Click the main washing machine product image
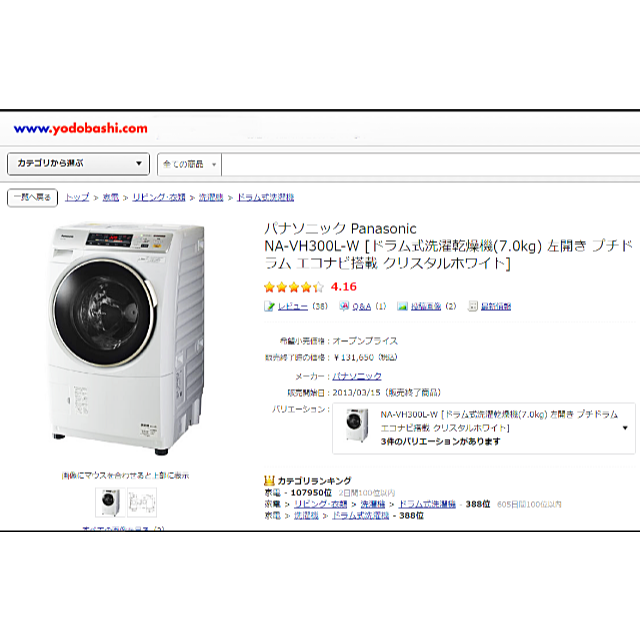Viewport: 640px width, 640px height. 127,338
